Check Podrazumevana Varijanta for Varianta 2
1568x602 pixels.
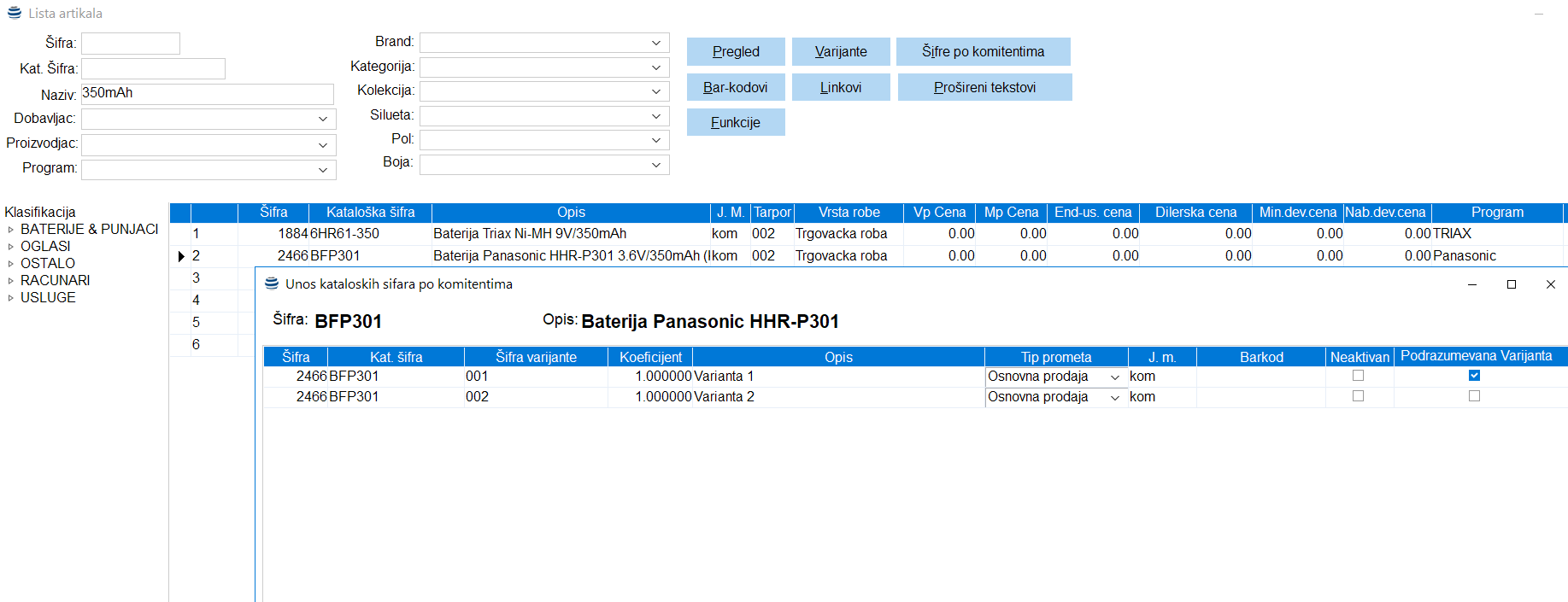pyautogui.click(x=1474, y=396)
